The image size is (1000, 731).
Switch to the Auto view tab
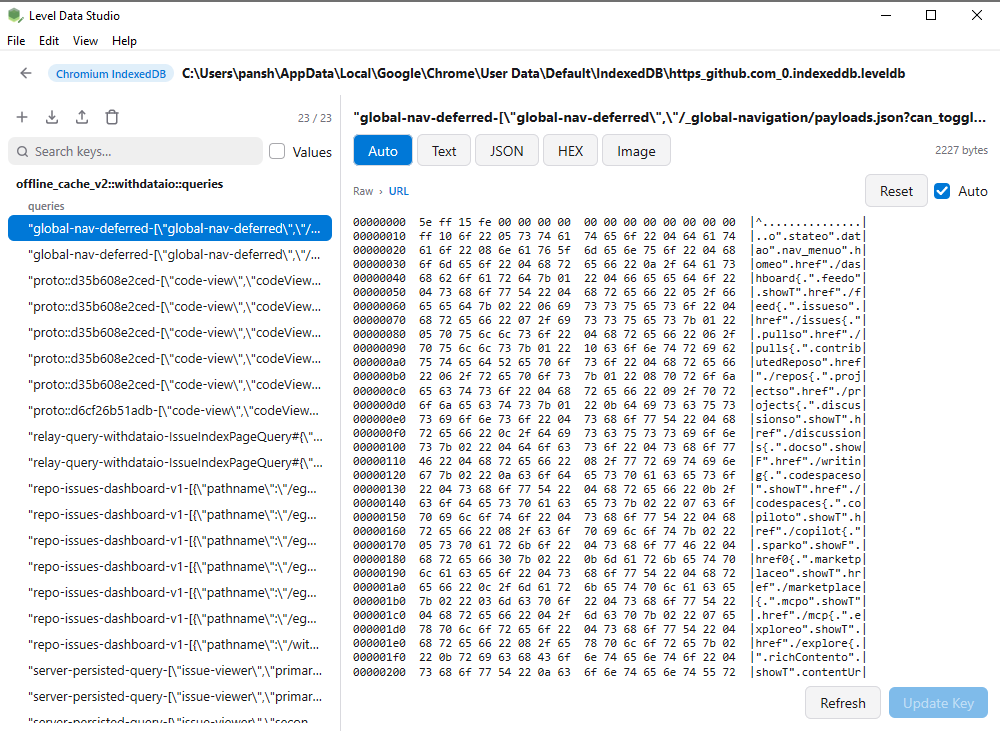tap(383, 151)
